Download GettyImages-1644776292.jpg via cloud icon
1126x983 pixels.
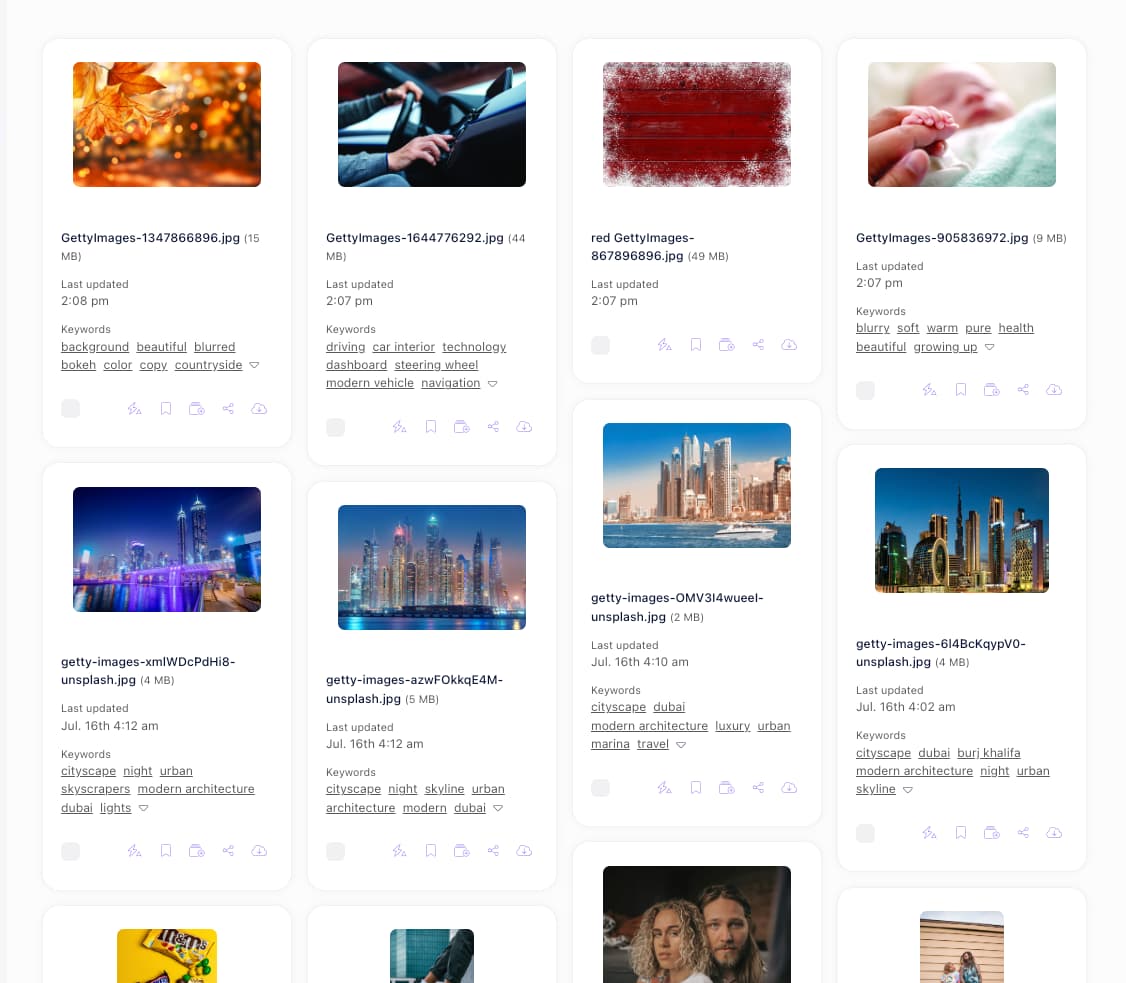coord(524,427)
